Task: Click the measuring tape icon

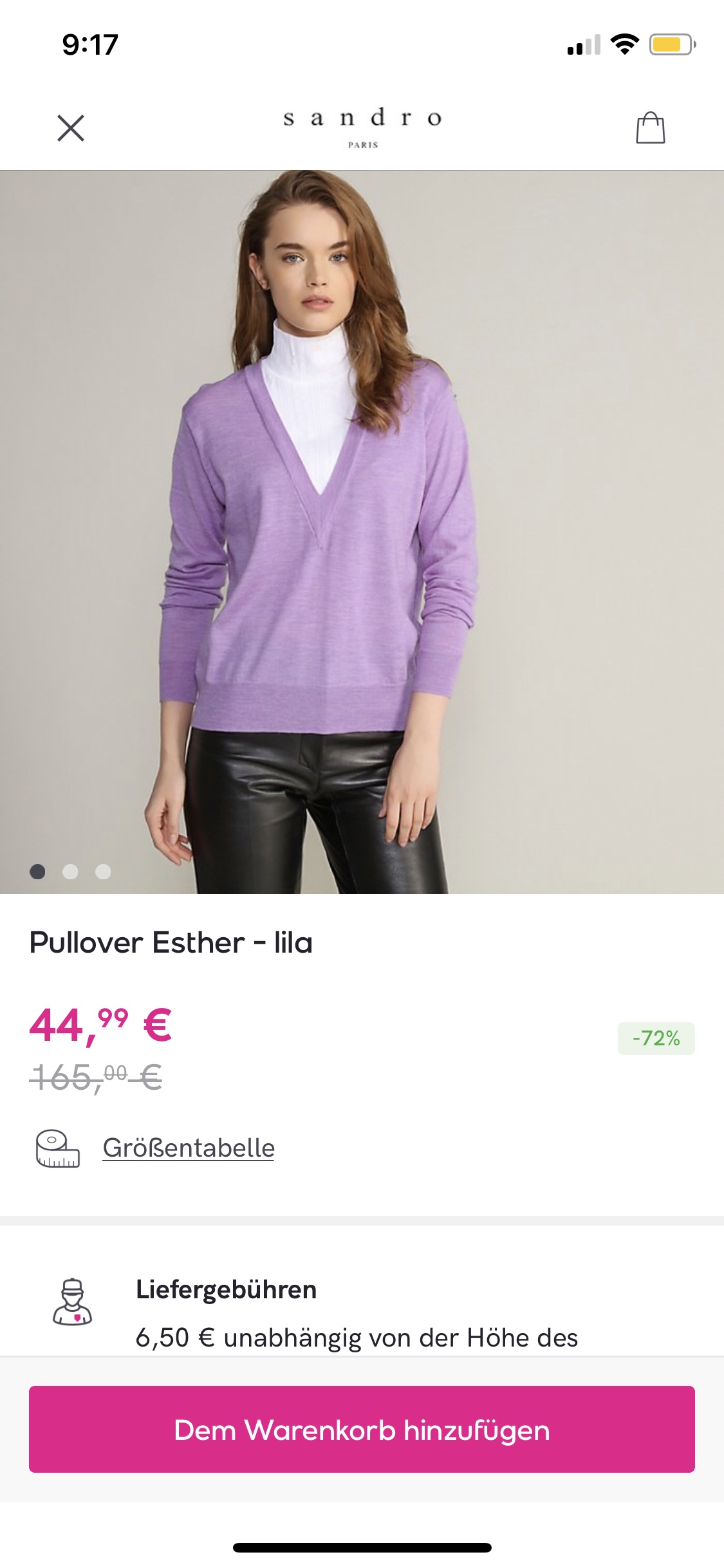Action: coord(57,1148)
